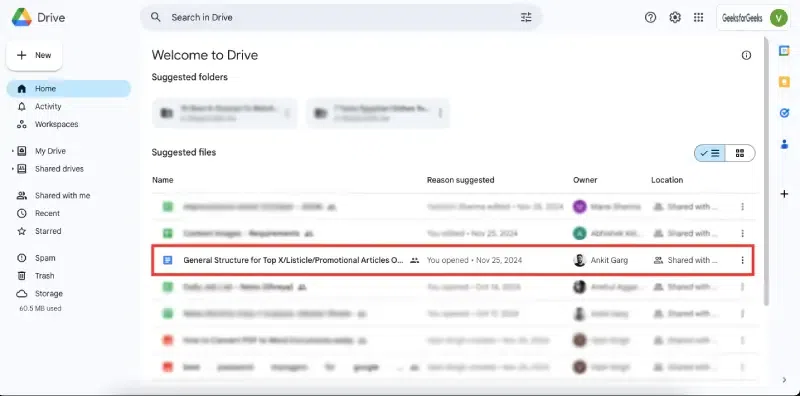Open more actions for the Oct 14 file
Screen dimensions: 800x396
pyautogui.click(x=742, y=287)
